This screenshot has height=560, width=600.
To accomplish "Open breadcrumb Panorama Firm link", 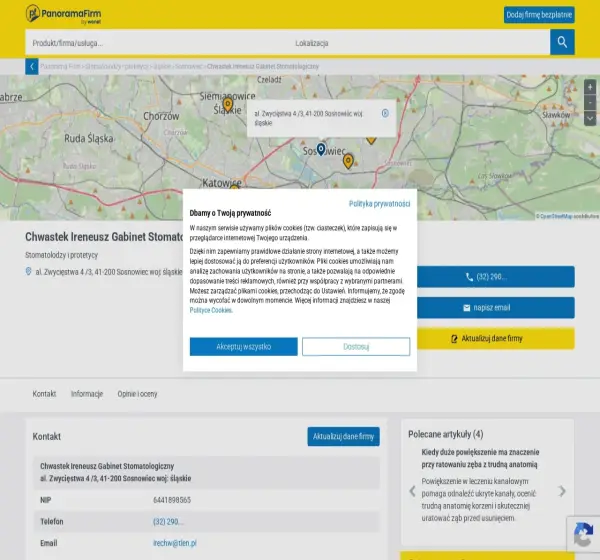I will [60, 67].
